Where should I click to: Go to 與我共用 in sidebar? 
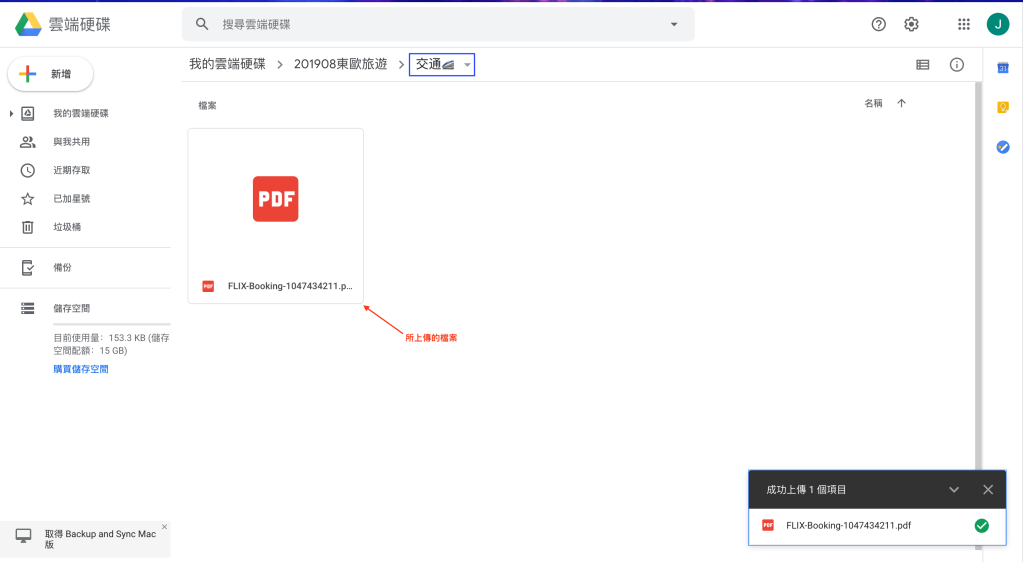(x=71, y=142)
